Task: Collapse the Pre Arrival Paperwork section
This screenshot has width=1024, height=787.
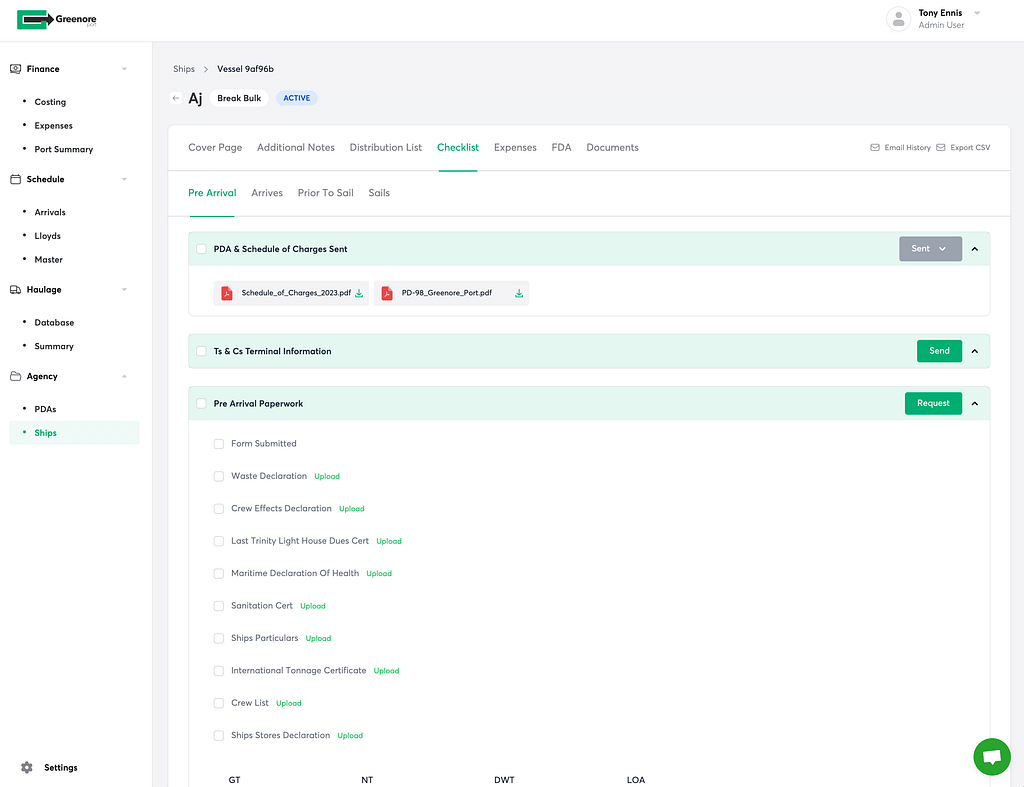Action: (975, 404)
